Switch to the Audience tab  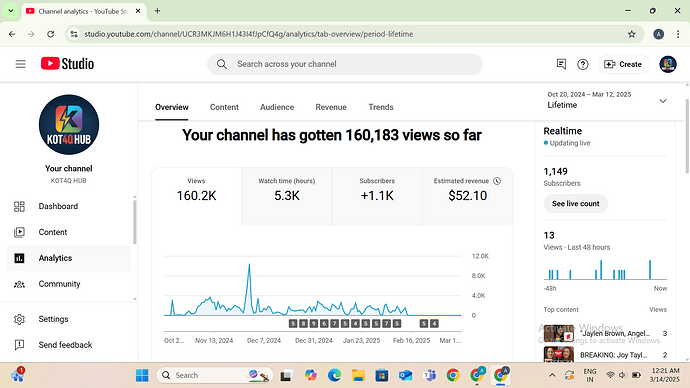pyautogui.click(x=277, y=107)
